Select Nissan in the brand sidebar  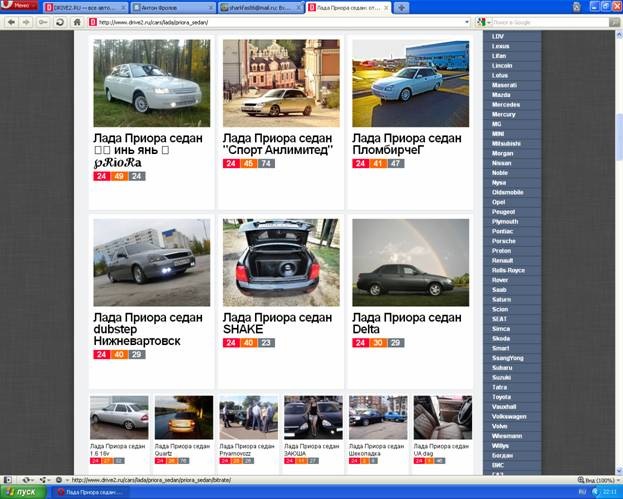pyautogui.click(x=501, y=163)
